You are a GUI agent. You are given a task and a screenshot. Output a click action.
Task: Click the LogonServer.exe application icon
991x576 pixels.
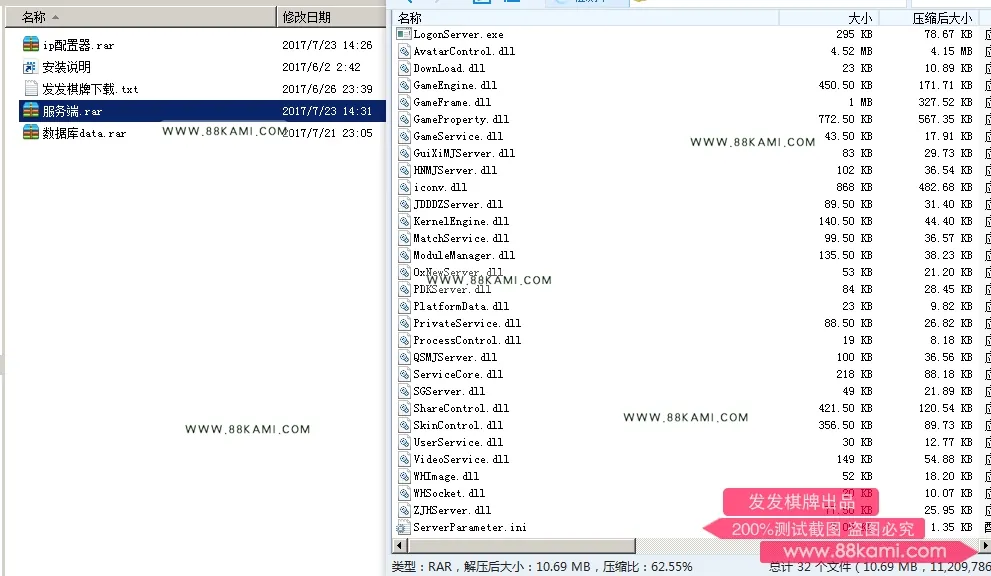pos(403,34)
